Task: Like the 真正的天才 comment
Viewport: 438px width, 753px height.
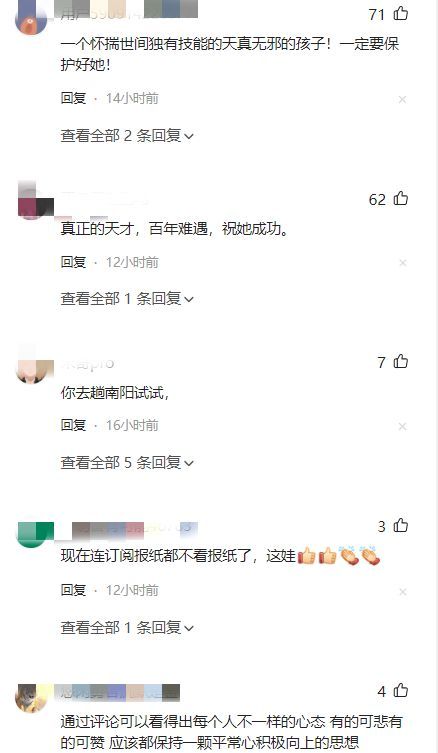Action: 401,198
